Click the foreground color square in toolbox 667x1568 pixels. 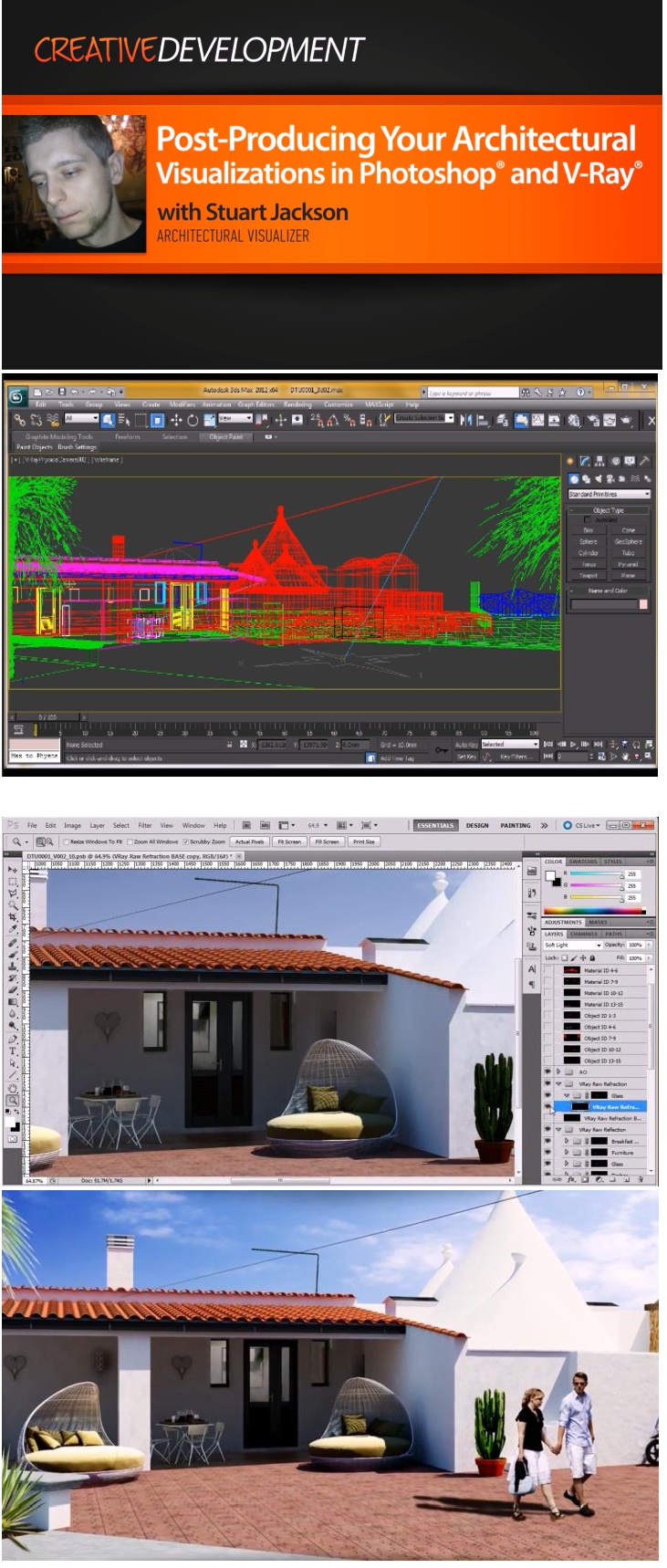click(x=12, y=1122)
